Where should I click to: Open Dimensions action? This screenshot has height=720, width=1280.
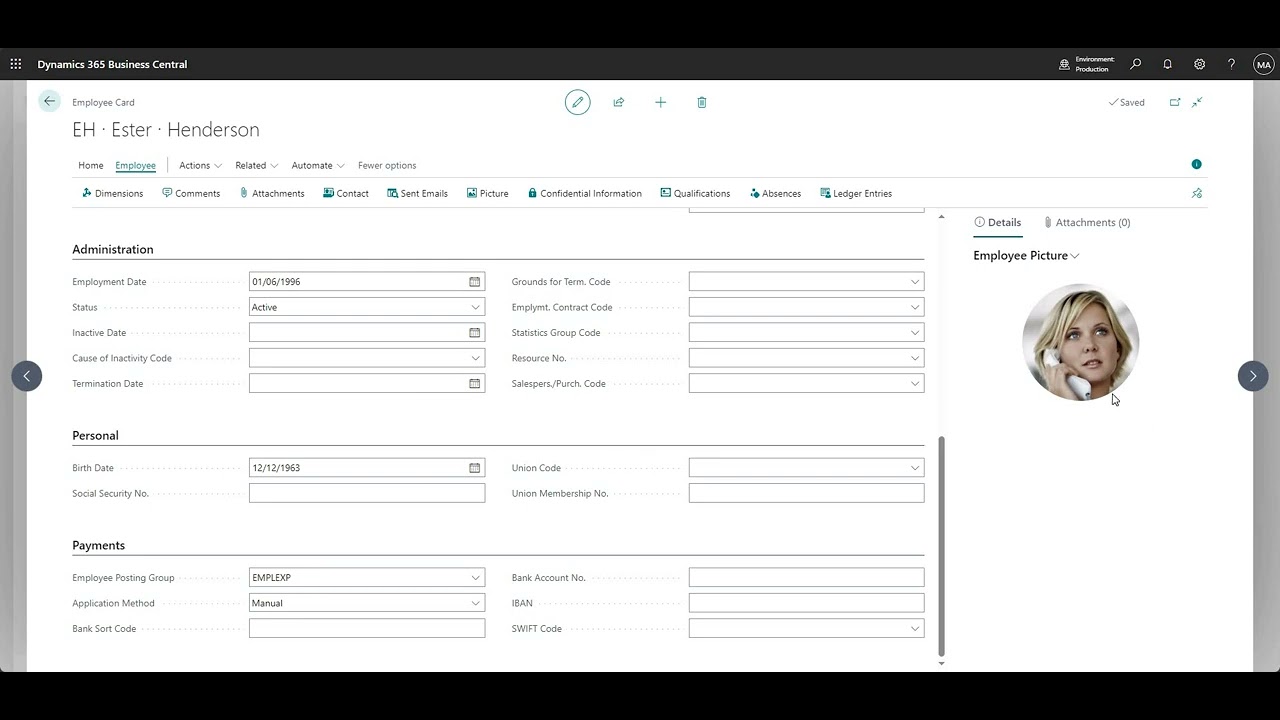click(x=112, y=193)
